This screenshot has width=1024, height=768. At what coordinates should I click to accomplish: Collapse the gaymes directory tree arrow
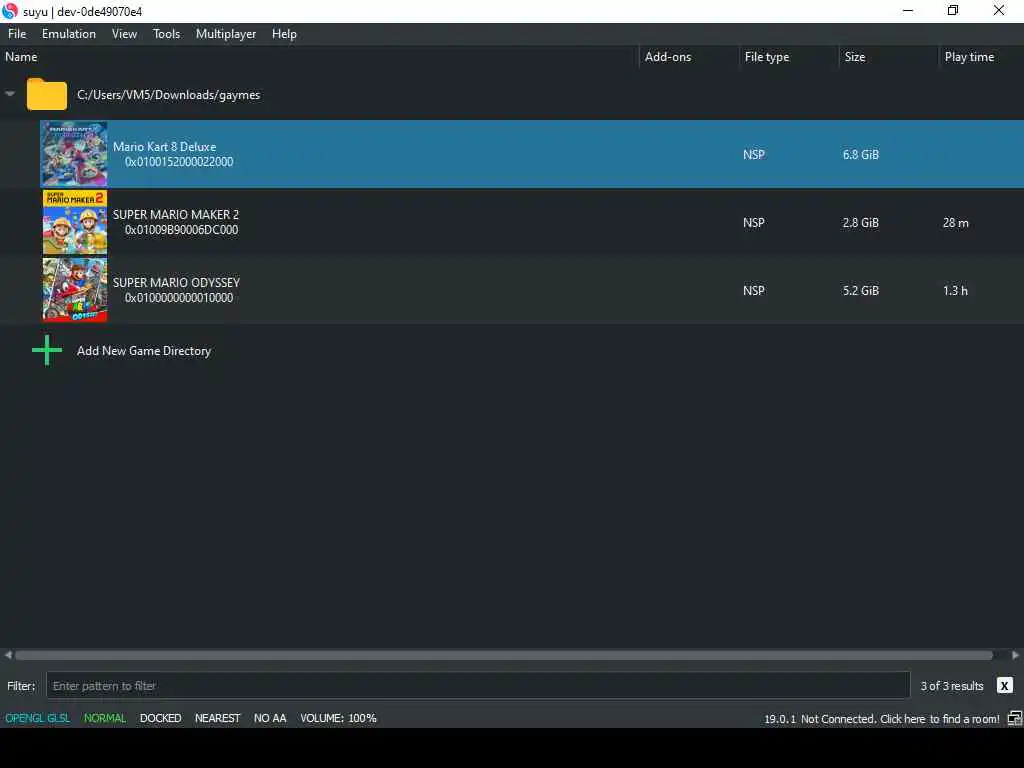10,94
